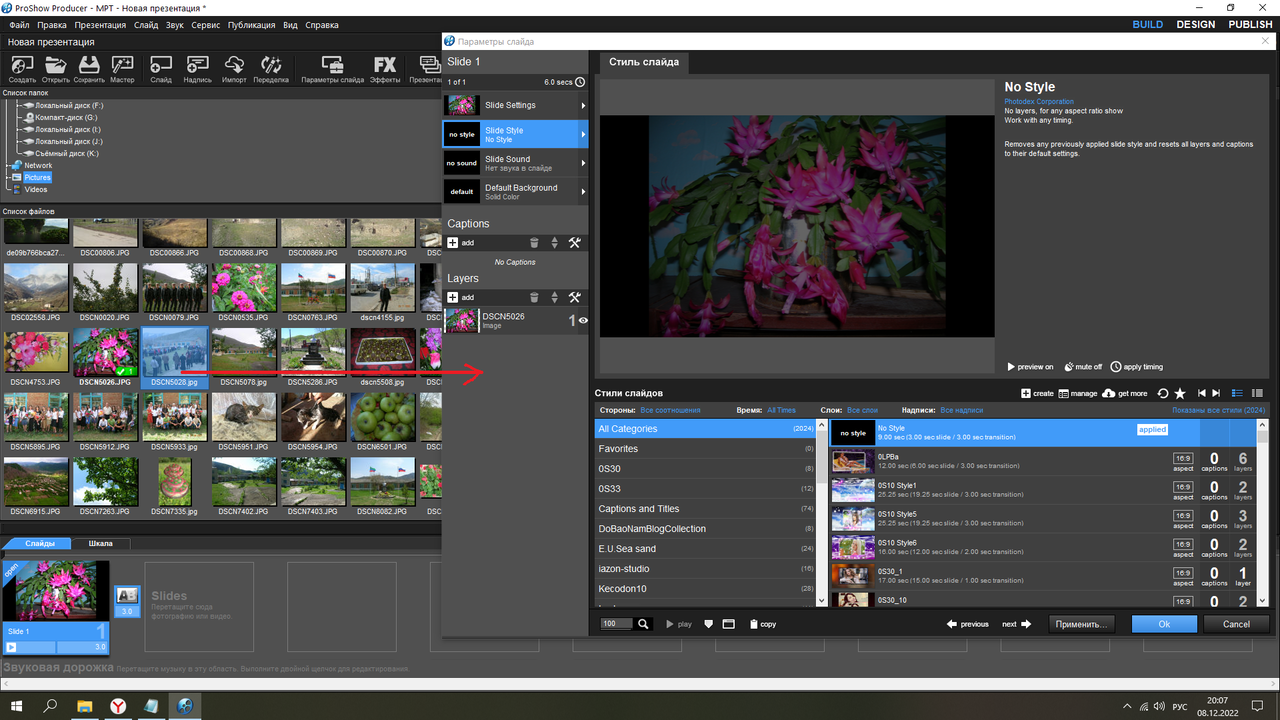Open the Стороны Все соотношения filter dropdown
This screenshot has height=720, width=1280.
(671, 410)
